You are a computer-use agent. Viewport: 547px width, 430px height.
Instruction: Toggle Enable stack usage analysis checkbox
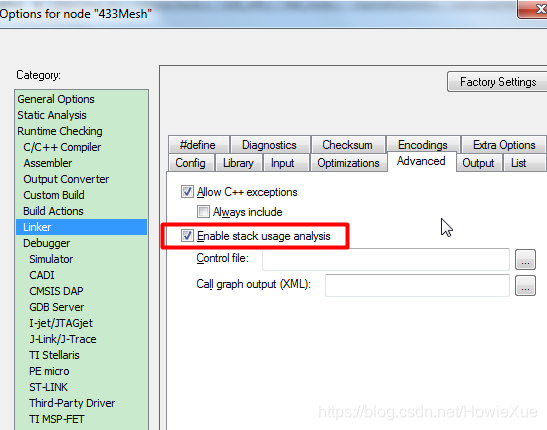187,235
